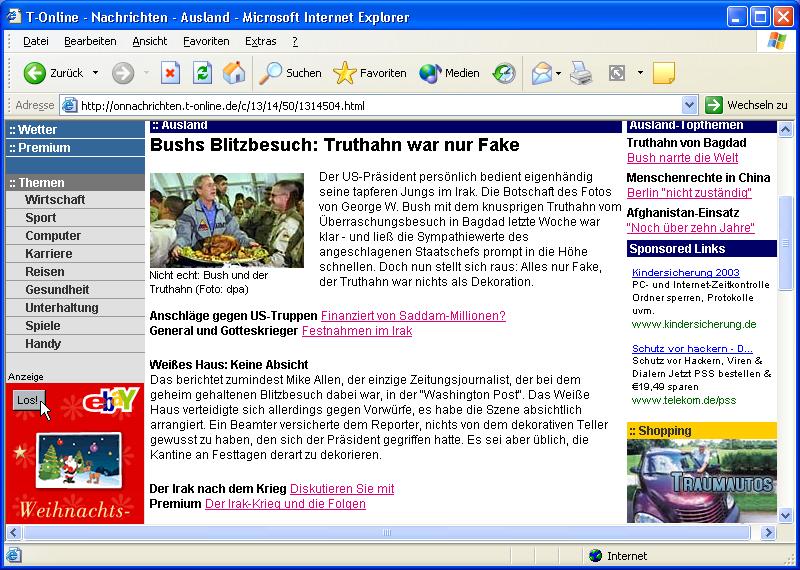Open dropdown arrow next to the edit icon
The height and width of the screenshot is (570, 800).
[x=640, y=73]
